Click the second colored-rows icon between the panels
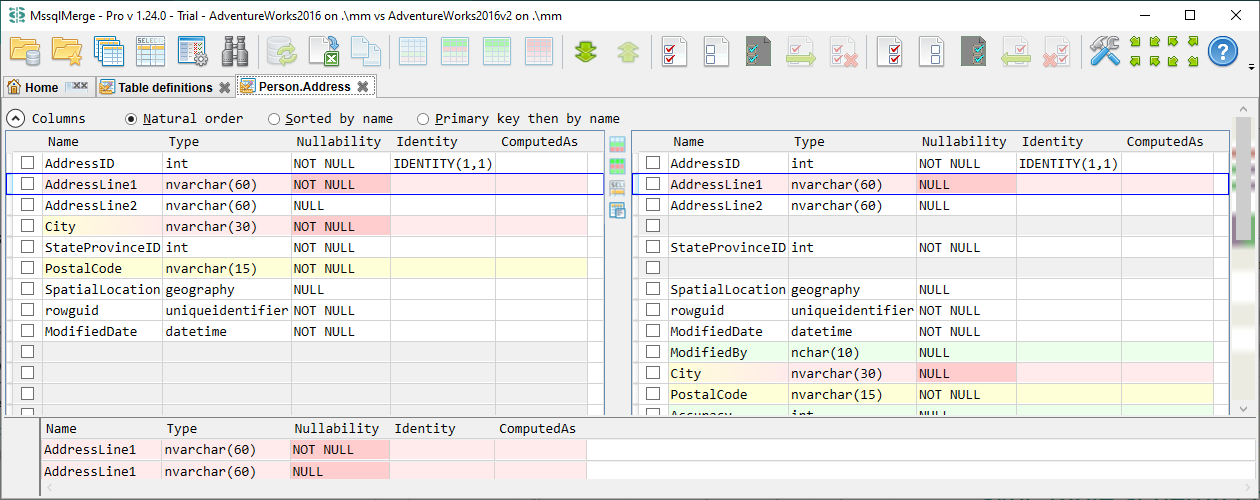The image size is (1260, 500). click(617, 164)
